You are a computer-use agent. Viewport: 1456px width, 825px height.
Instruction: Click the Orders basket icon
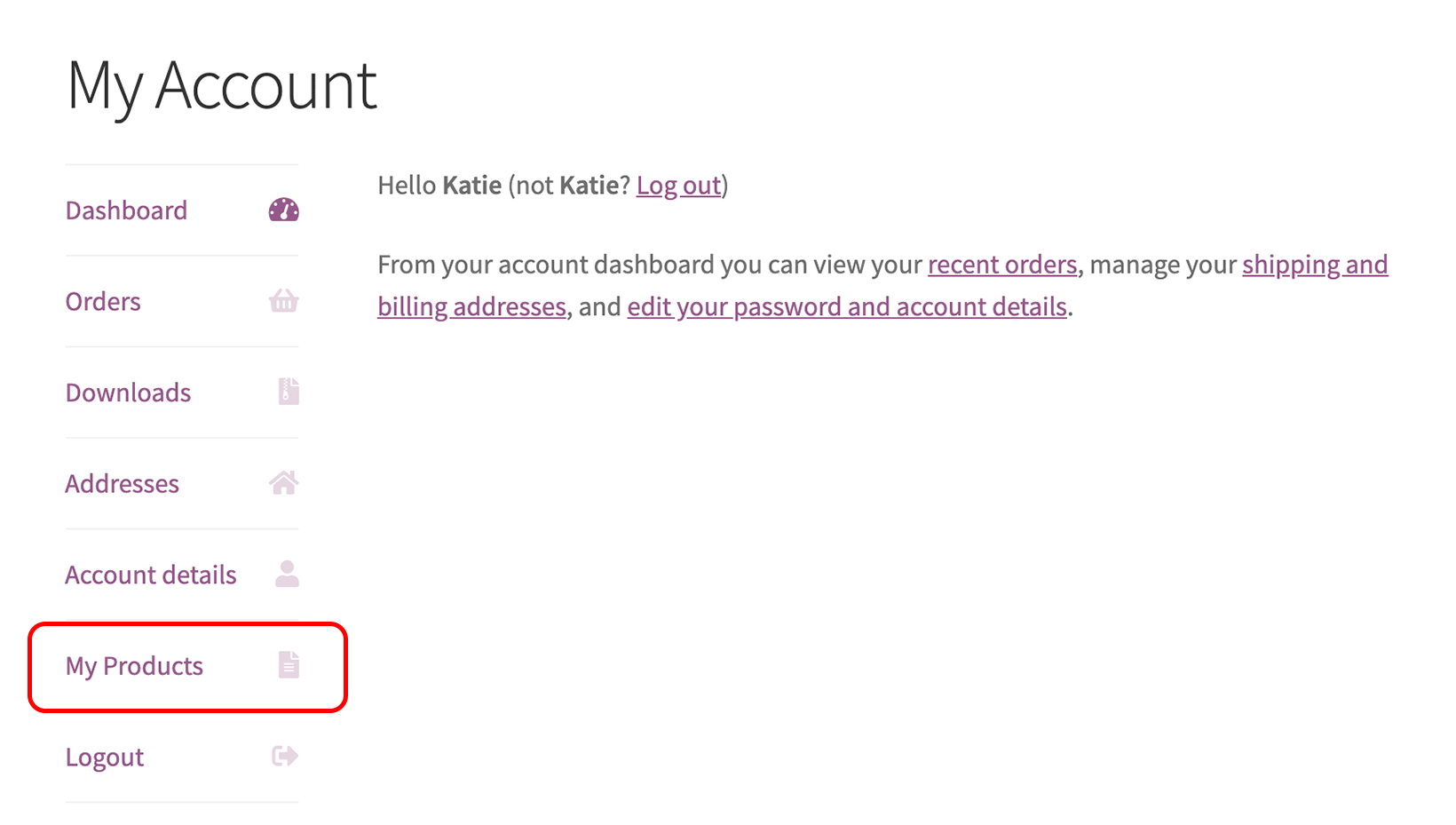pos(283,302)
